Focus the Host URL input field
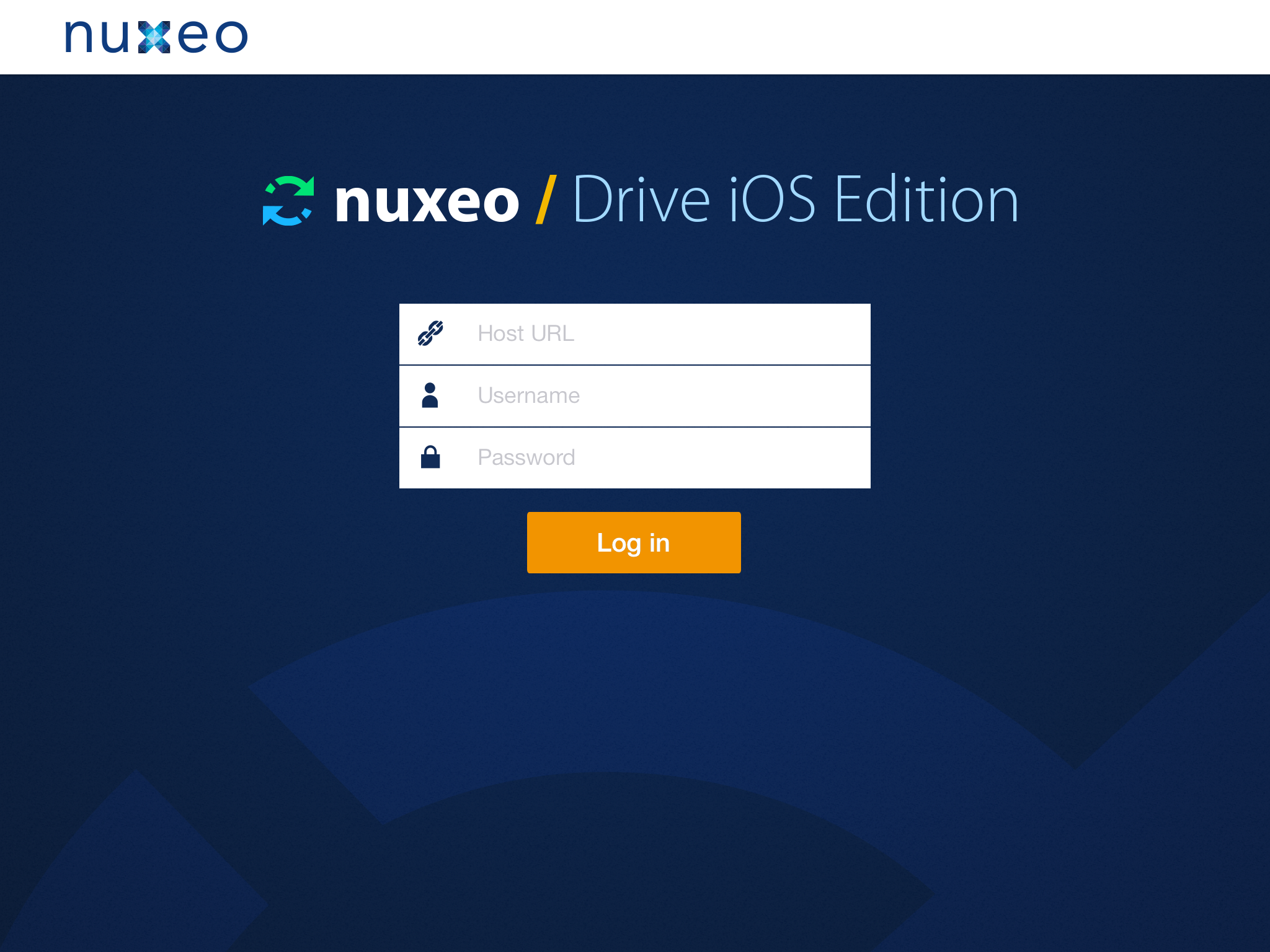 coord(635,334)
